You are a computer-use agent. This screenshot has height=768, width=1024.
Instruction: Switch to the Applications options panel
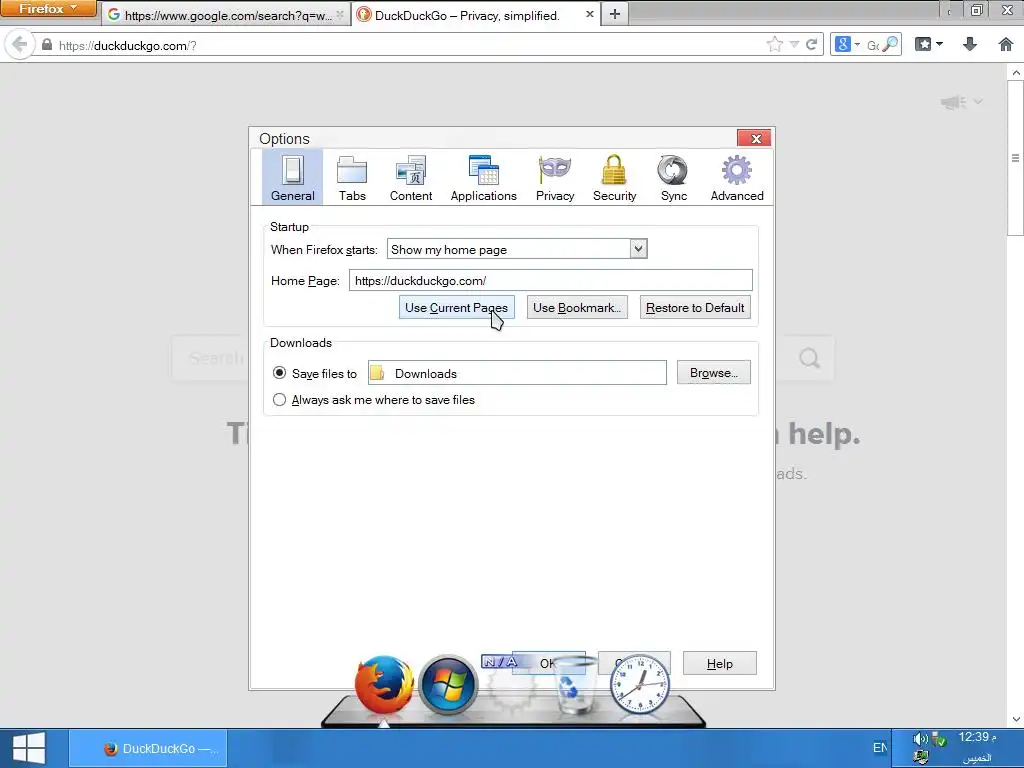coord(483,178)
